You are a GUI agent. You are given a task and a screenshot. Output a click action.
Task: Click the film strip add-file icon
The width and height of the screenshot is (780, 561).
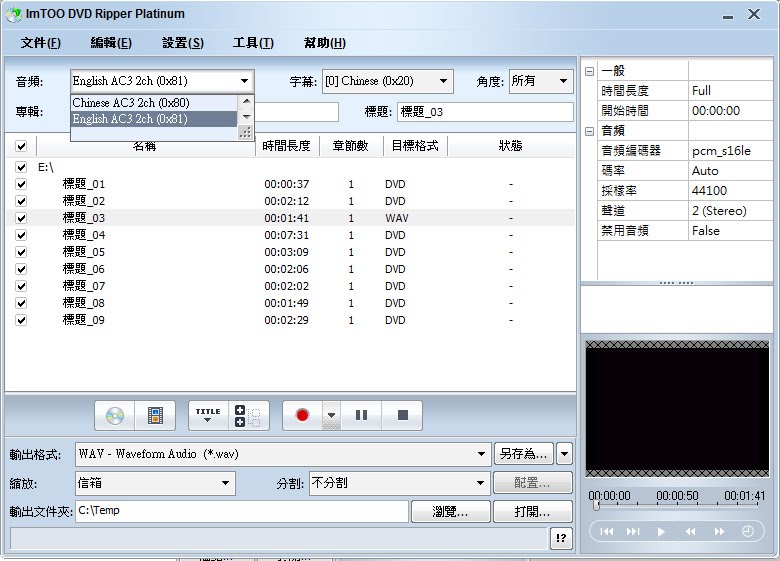point(155,415)
